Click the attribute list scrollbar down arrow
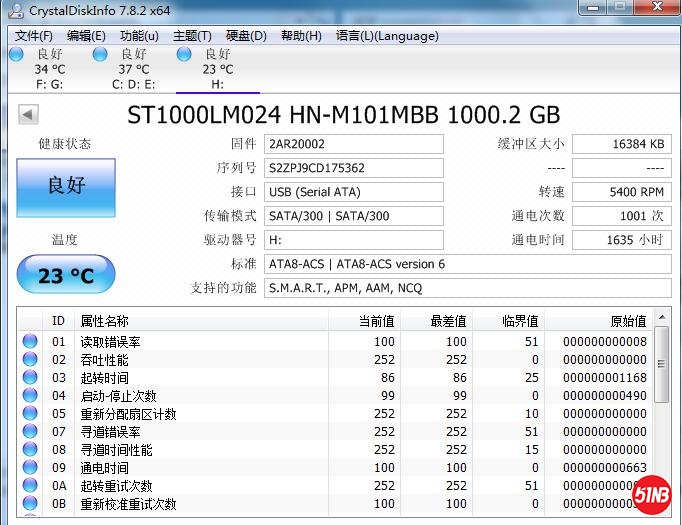Viewport: 682px width, 525px height. pyautogui.click(x=662, y=507)
